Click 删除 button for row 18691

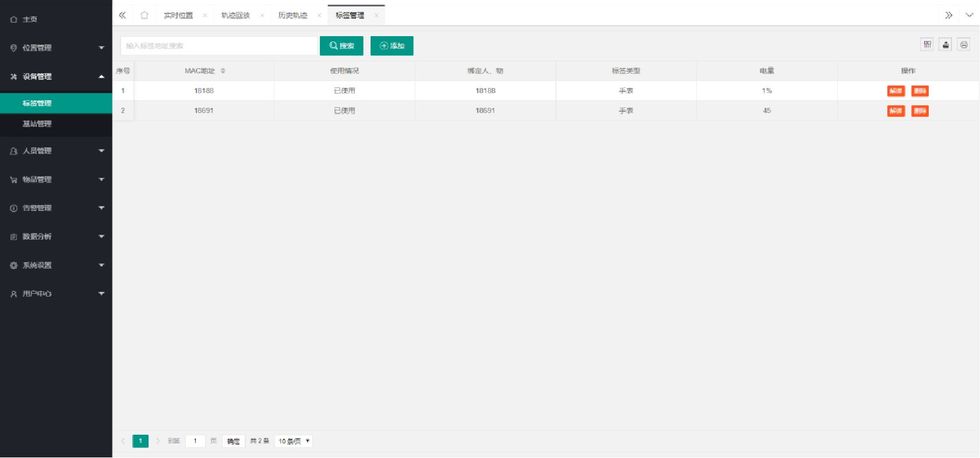coord(919,111)
